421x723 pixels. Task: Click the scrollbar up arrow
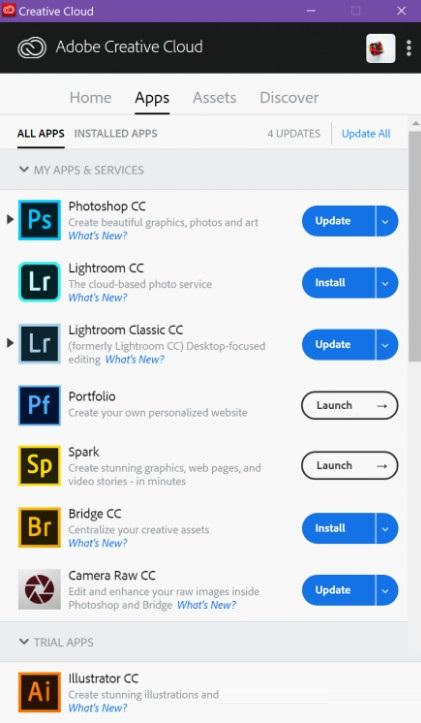(415, 124)
